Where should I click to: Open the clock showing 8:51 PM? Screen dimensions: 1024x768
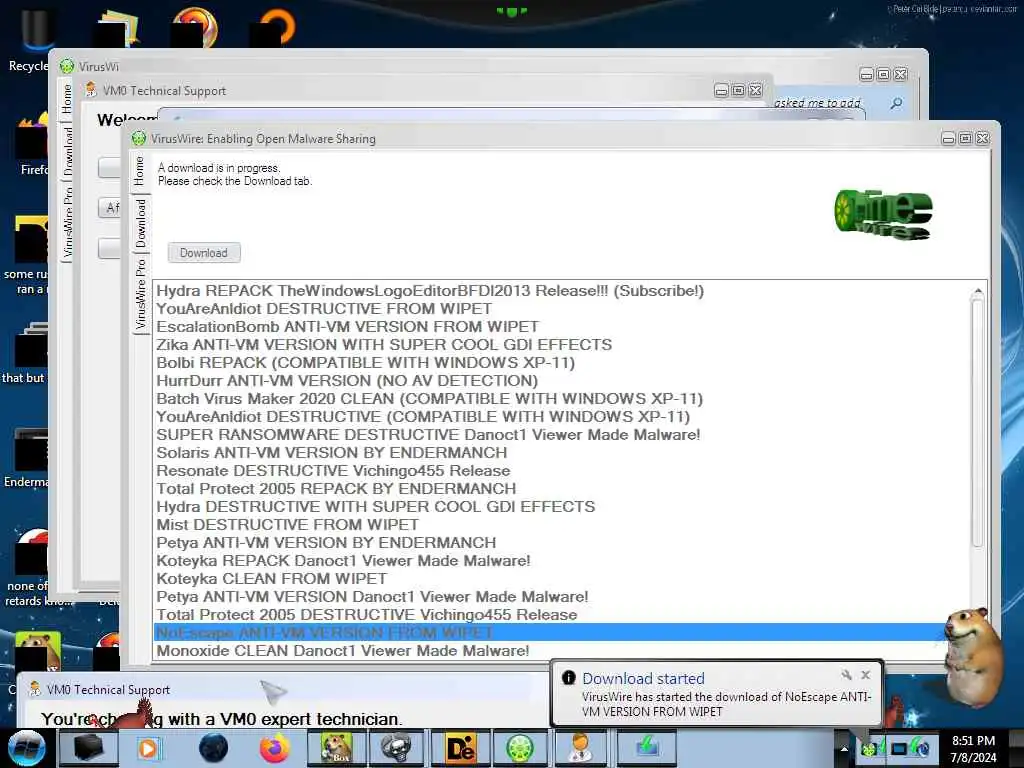point(973,749)
